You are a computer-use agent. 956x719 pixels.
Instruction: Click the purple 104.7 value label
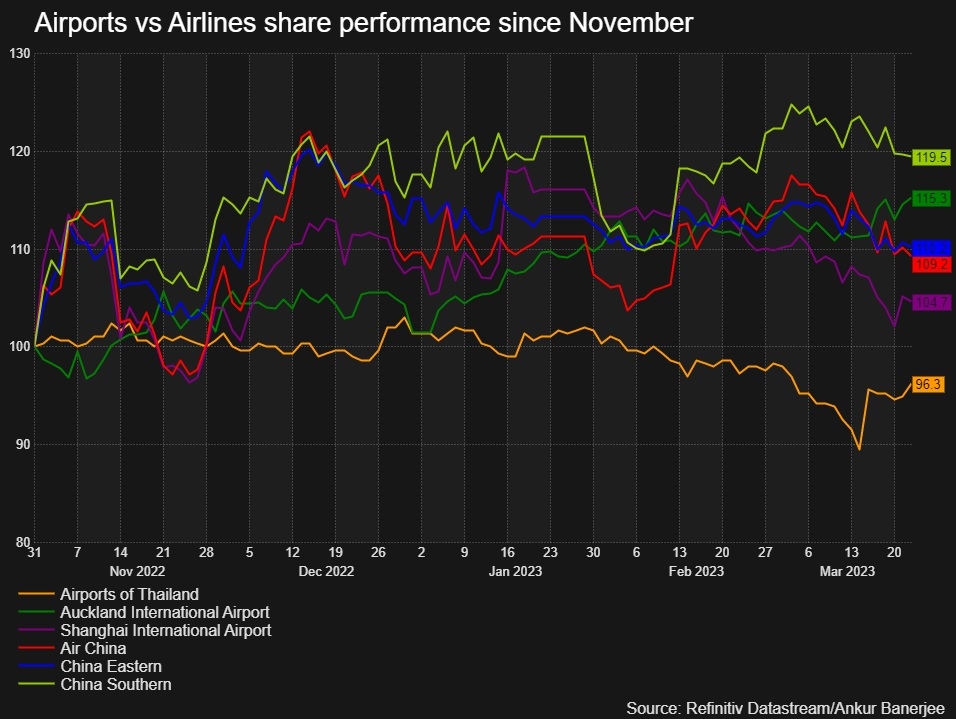coord(931,302)
